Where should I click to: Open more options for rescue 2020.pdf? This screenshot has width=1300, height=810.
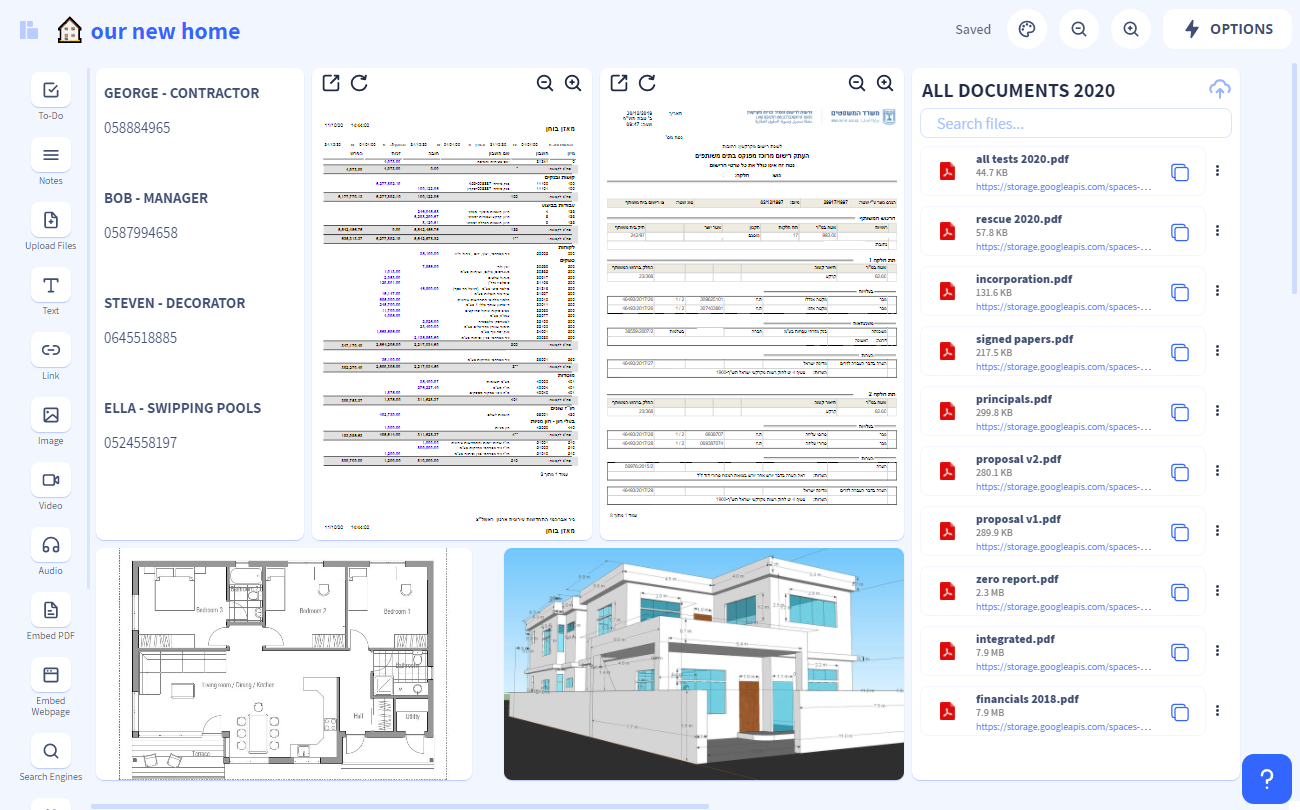click(1217, 231)
